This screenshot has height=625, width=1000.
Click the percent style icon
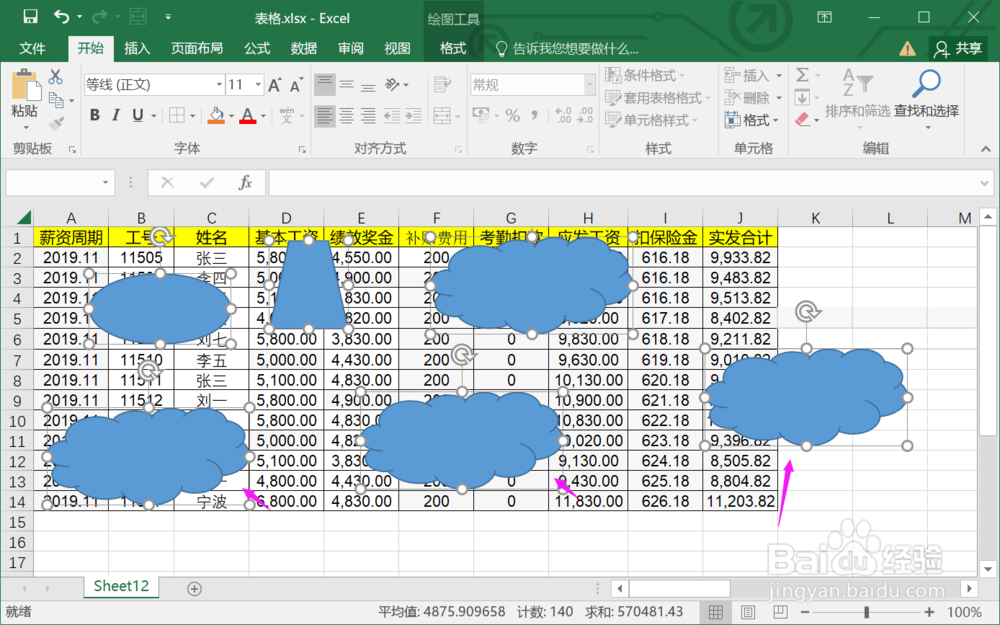tap(512, 115)
